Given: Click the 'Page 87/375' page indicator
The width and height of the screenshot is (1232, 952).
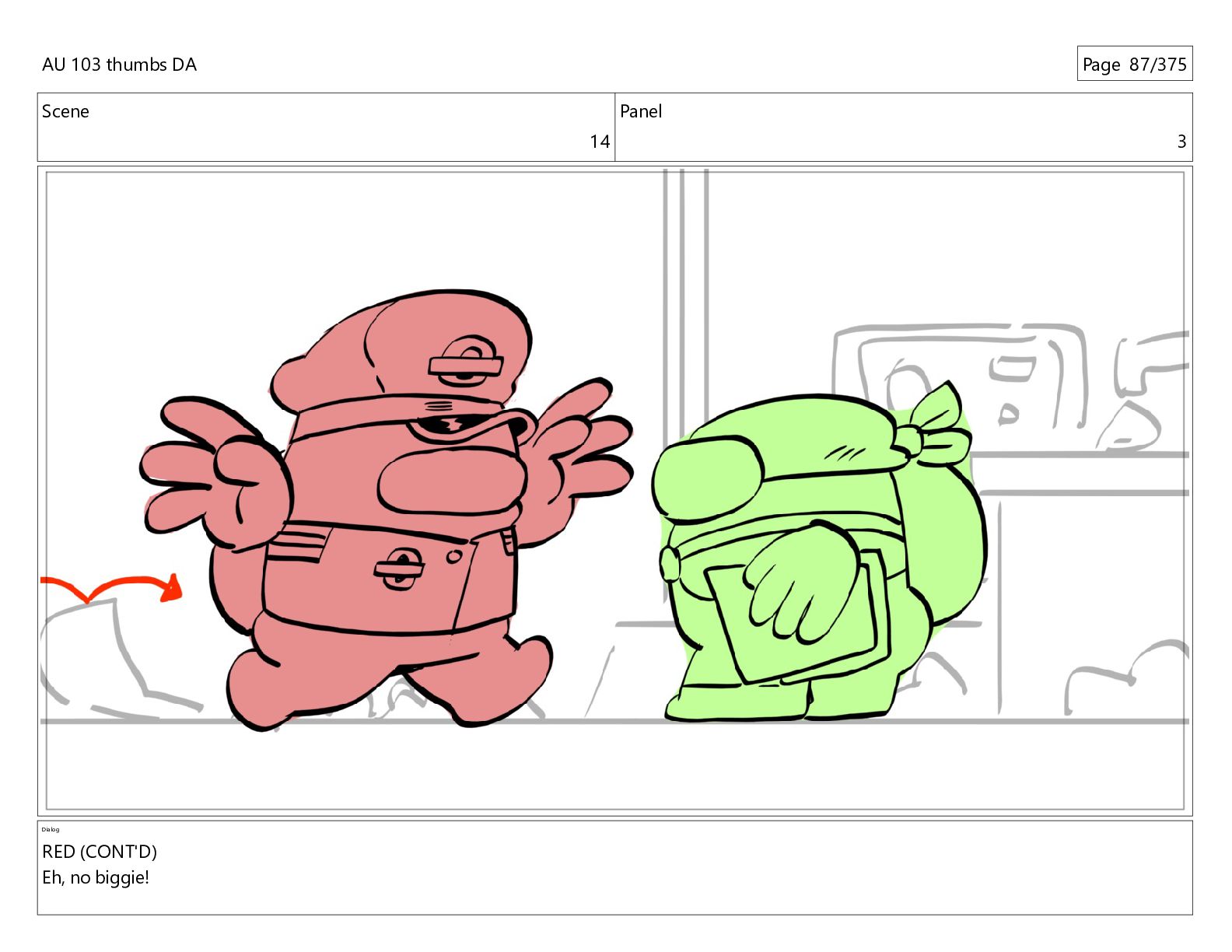Looking at the screenshot, I should (x=1134, y=64).
